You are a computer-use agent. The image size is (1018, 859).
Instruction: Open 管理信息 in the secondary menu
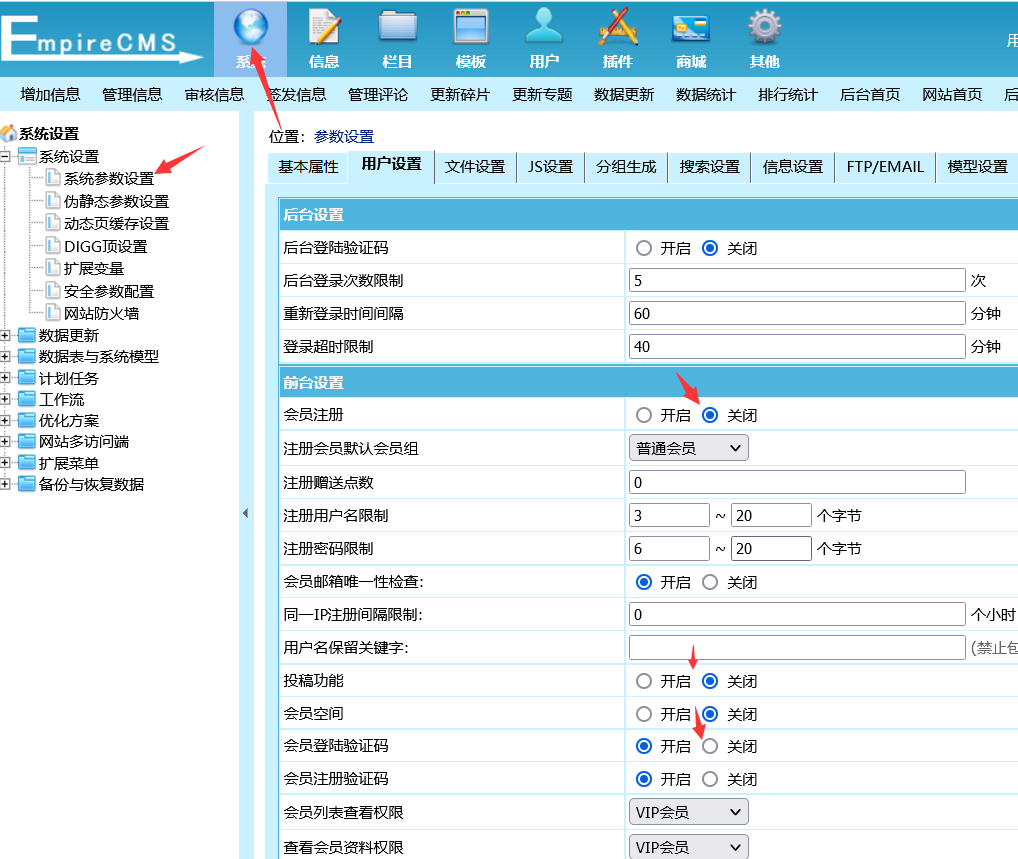132,95
